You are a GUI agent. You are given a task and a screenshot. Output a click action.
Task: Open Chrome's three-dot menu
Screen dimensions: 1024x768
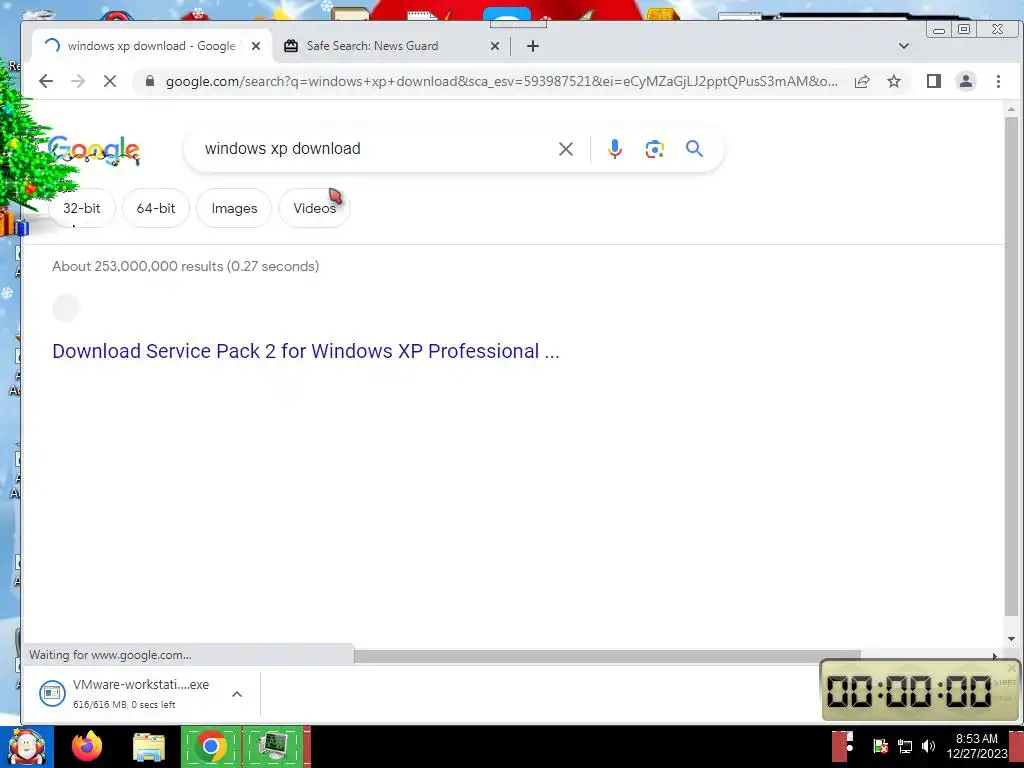tap(998, 81)
